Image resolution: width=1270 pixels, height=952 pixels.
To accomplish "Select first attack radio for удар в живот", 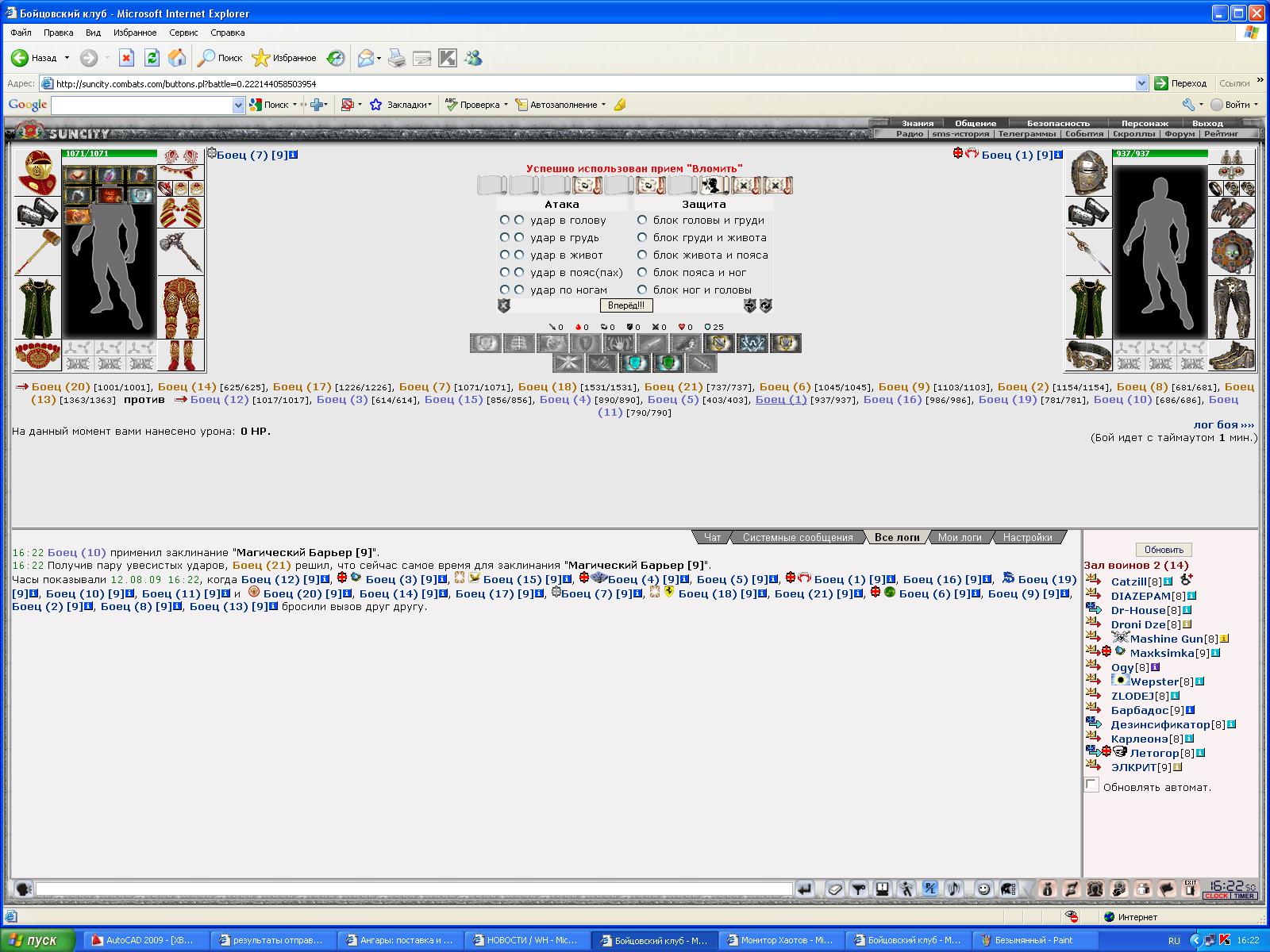I will tap(505, 255).
